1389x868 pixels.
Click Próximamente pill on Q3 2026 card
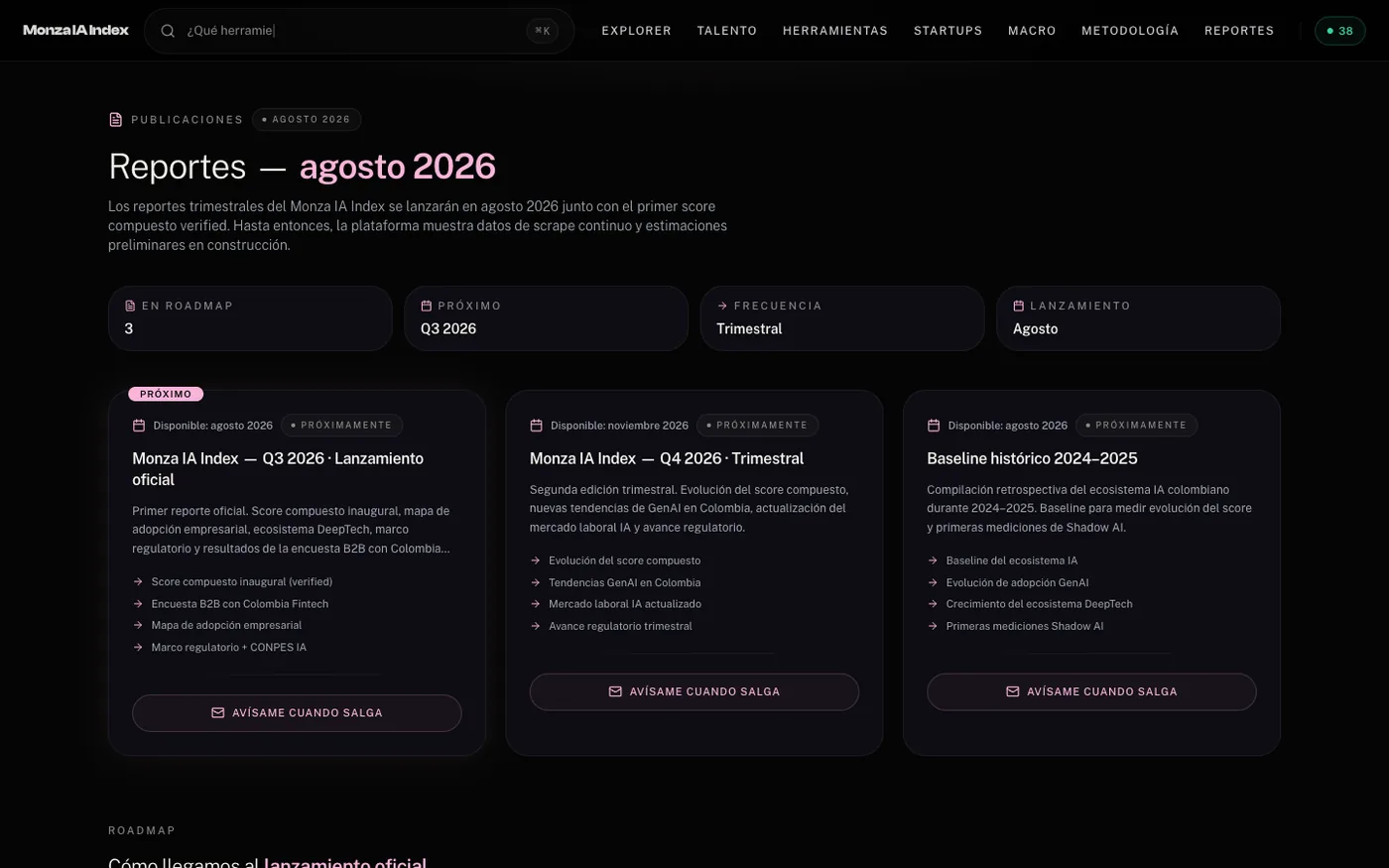click(x=341, y=426)
